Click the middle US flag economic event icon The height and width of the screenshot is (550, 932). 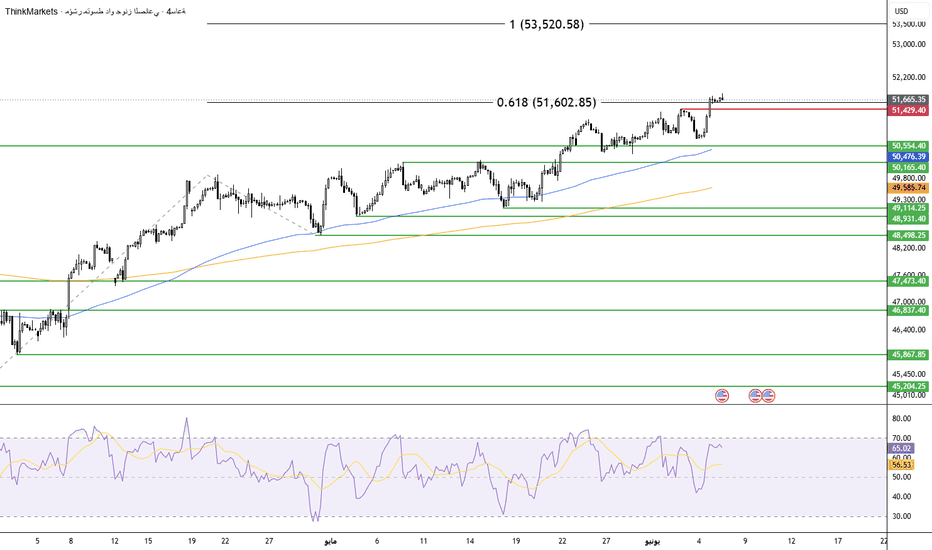755,395
